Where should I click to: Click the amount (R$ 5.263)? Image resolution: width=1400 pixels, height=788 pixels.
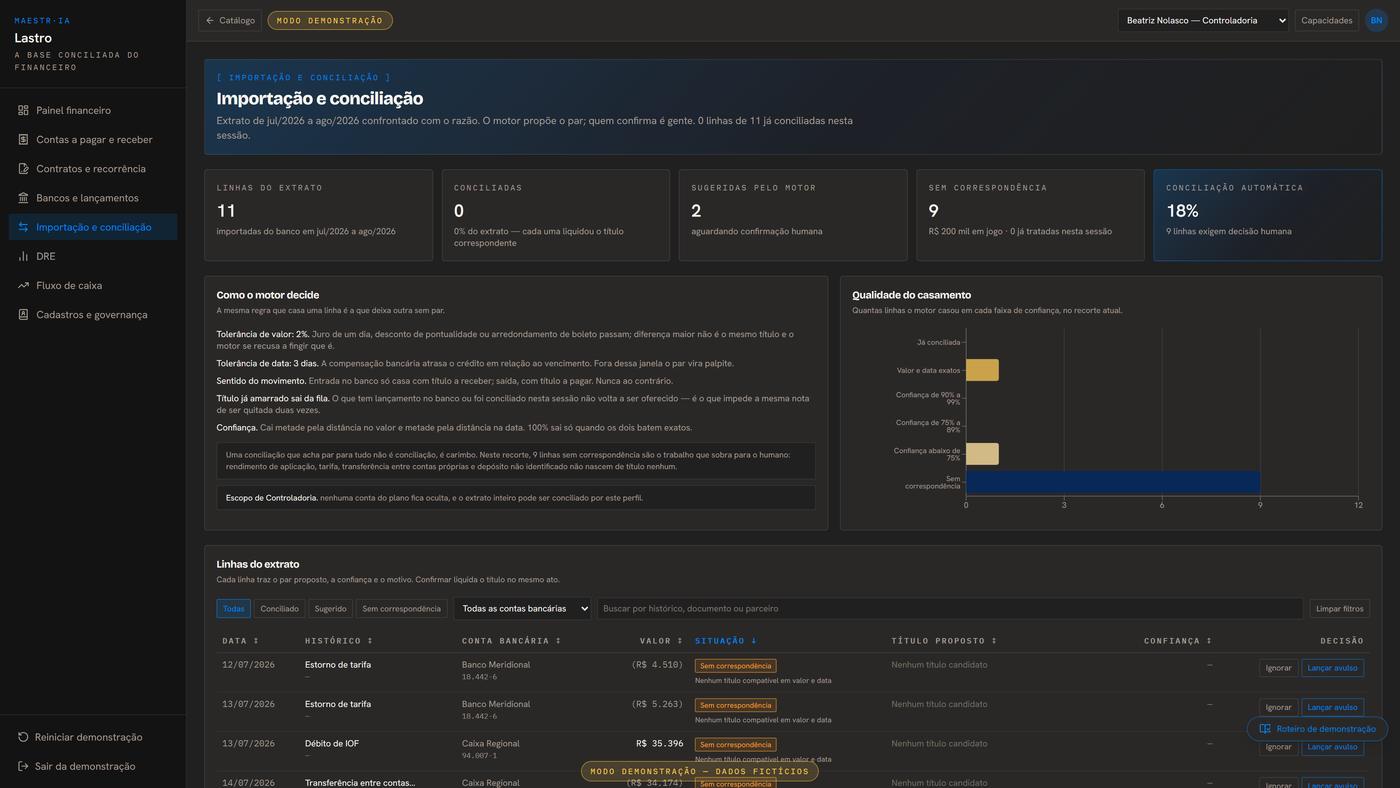657,704
